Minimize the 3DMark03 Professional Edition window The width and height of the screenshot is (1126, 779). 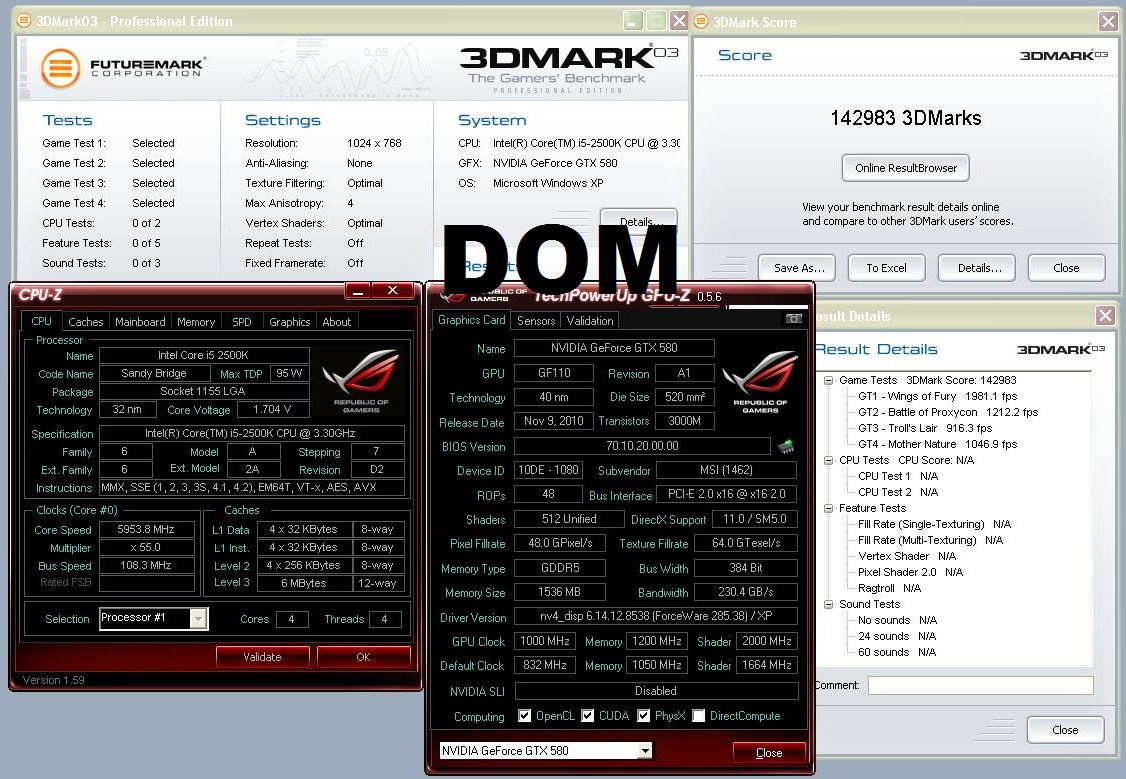coord(632,21)
